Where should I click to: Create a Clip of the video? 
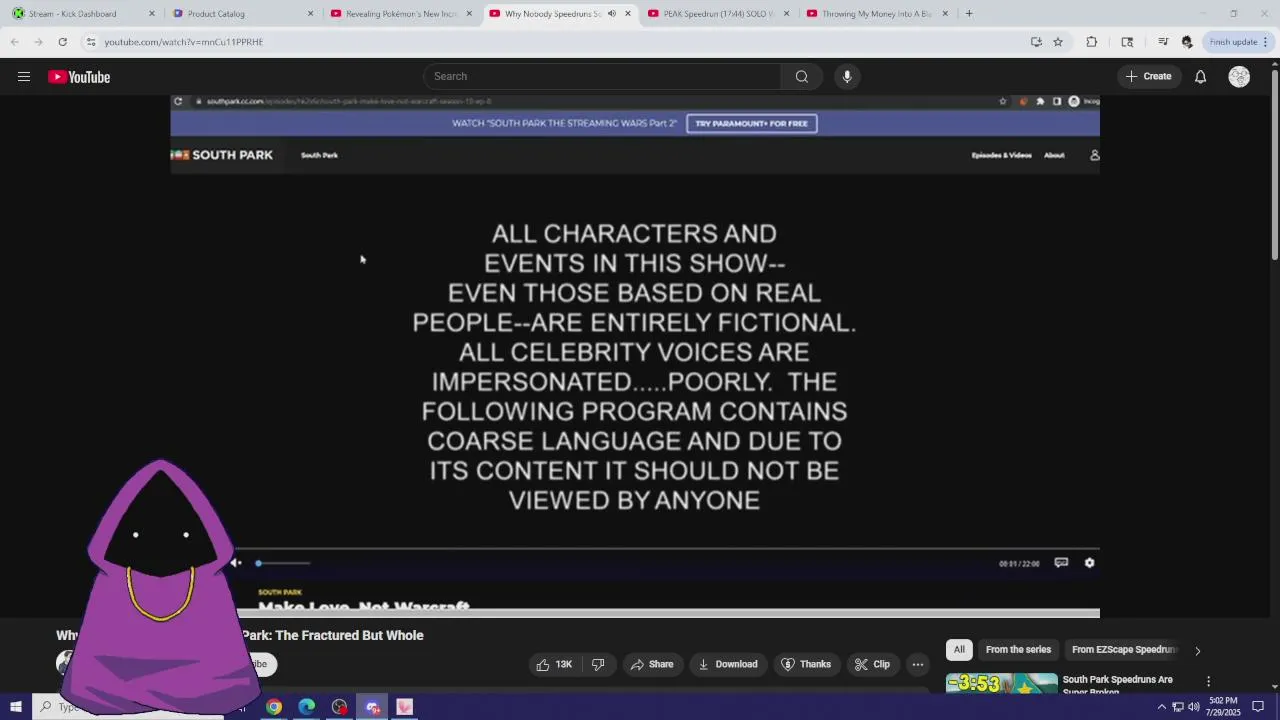point(872,664)
